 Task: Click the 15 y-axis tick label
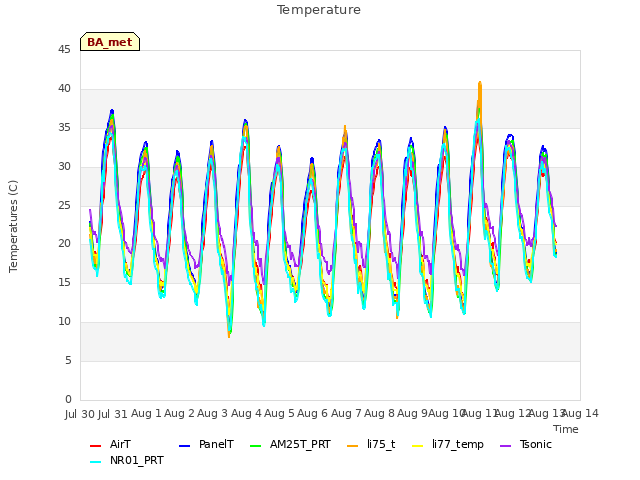tap(64, 282)
